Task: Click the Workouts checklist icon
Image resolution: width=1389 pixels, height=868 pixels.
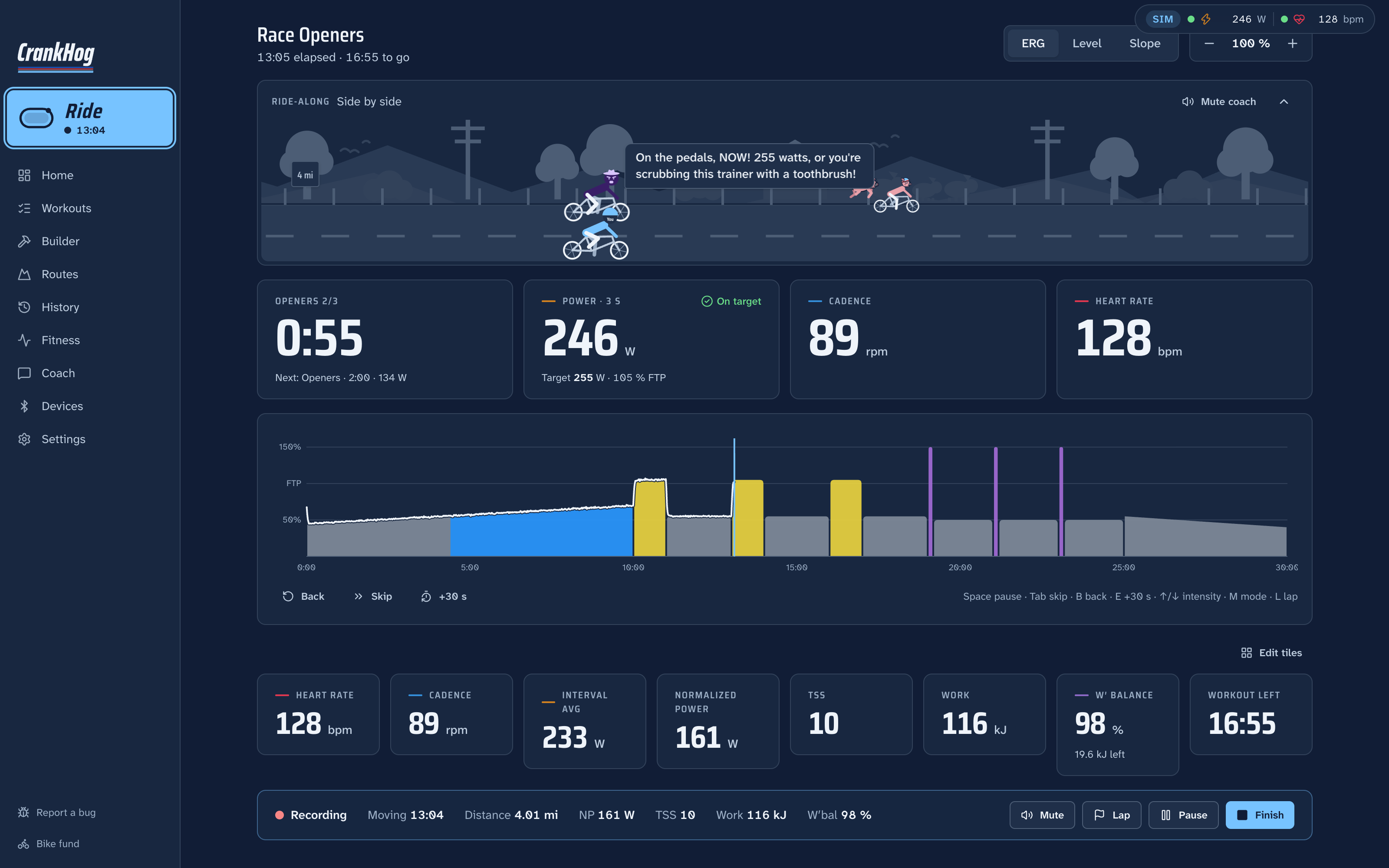Action: pos(24,208)
